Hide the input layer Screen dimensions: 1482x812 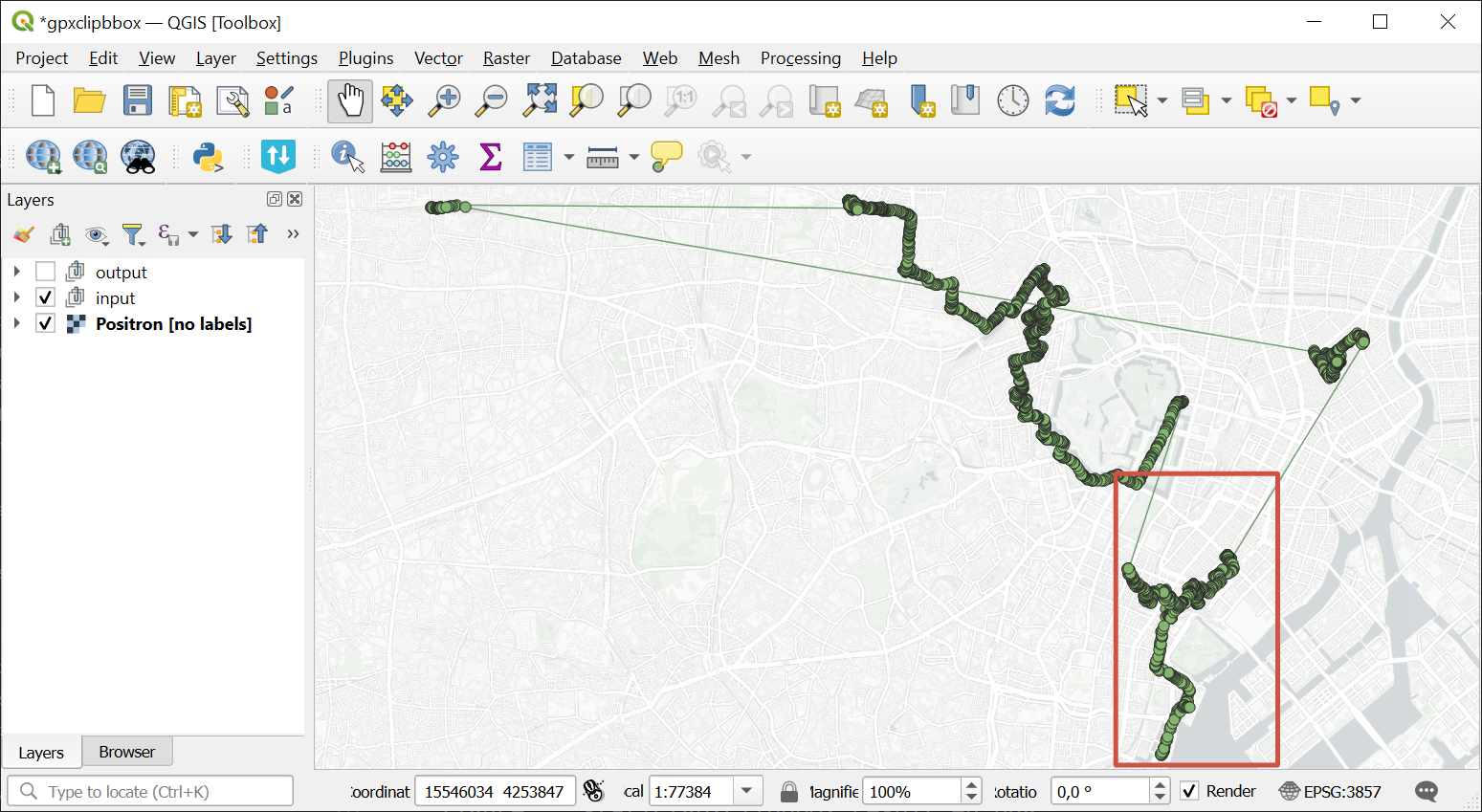click(x=45, y=297)
